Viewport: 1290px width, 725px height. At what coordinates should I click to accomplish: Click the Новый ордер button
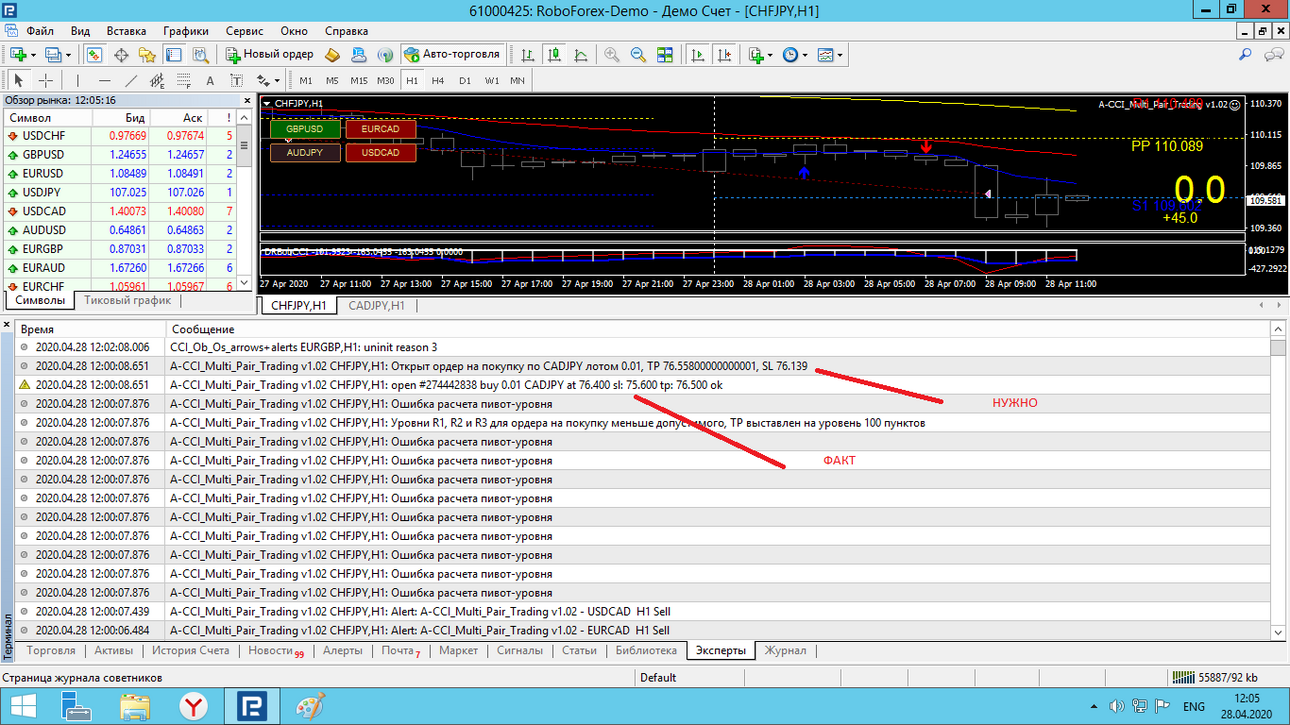[270, 54]
